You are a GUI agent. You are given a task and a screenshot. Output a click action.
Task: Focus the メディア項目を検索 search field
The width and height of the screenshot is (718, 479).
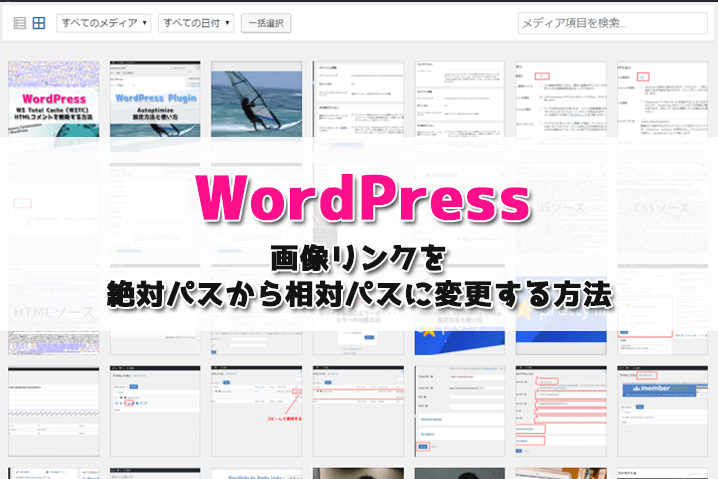tap(612, 23)
